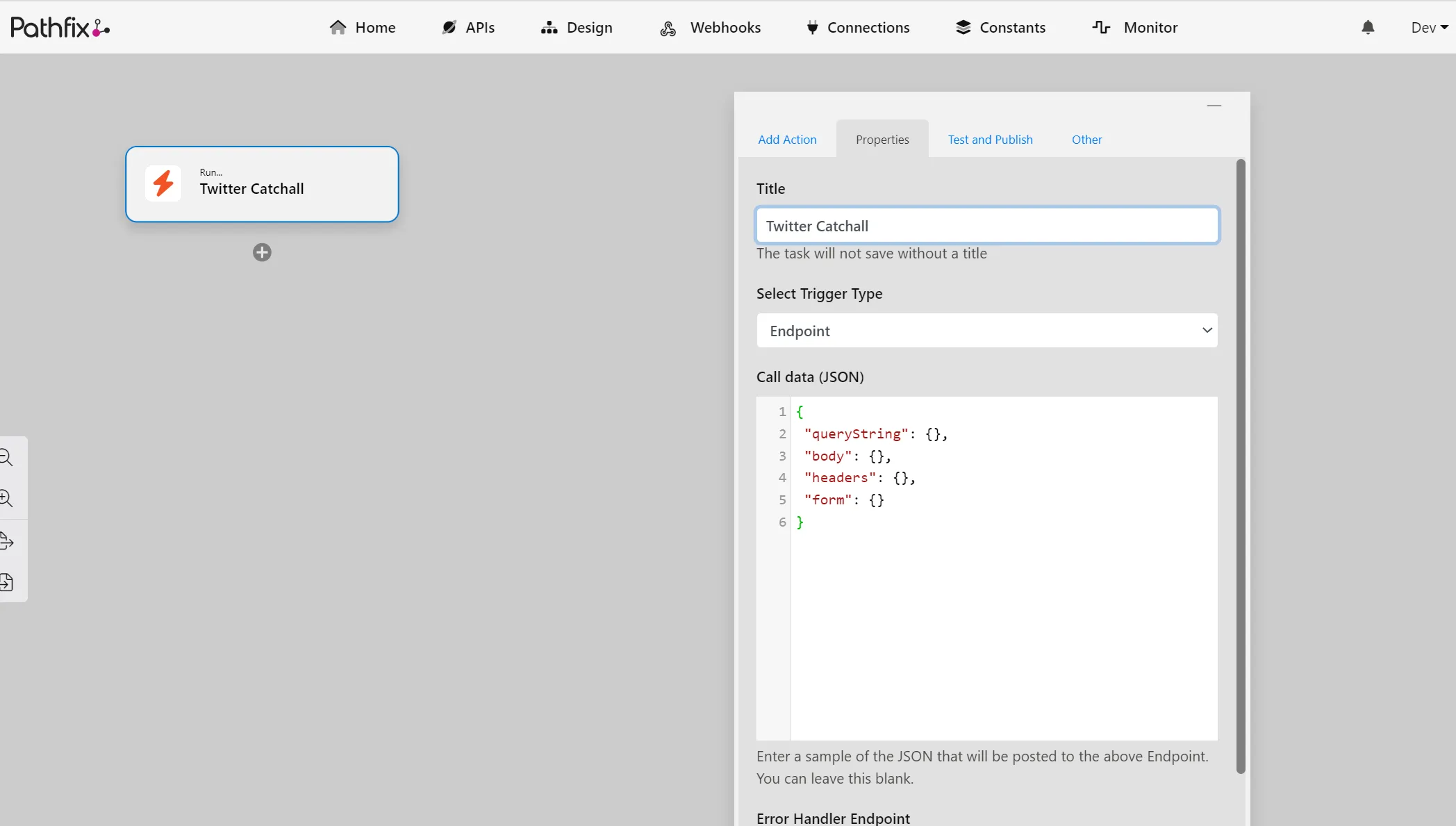1456x826 pixels.
Task: Click the lightning bolt trigger icon
Action: pyautogui.click(x=163, y=183)
